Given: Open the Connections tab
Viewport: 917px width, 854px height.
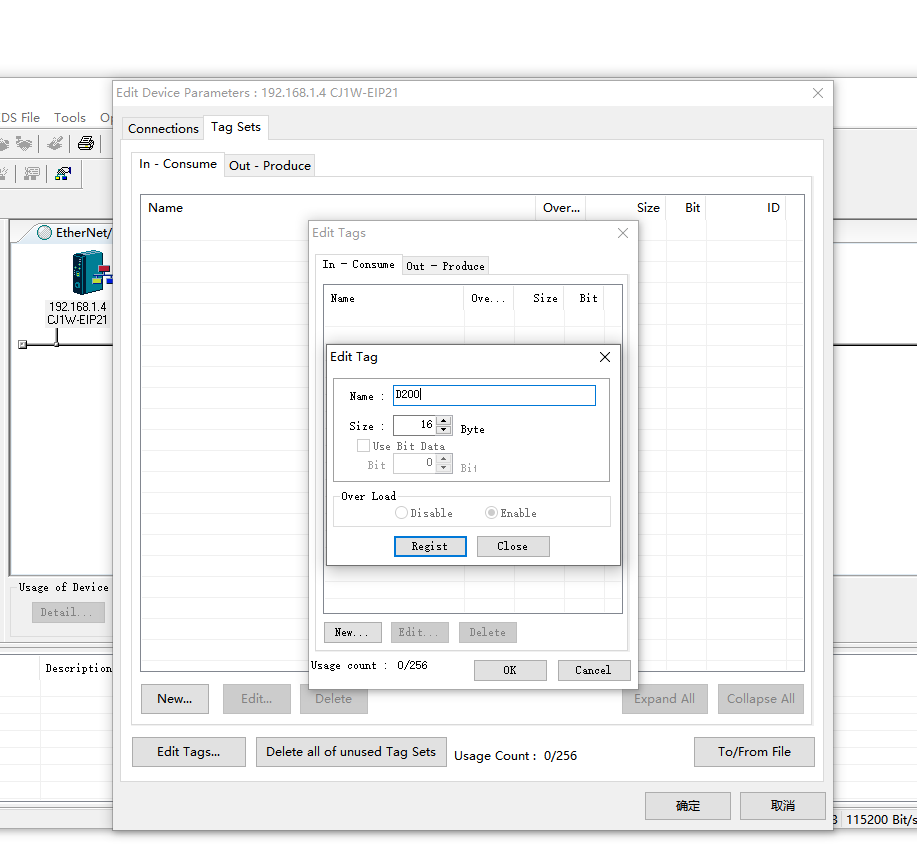Looking at the screenshot, I should tap(163, 129).
